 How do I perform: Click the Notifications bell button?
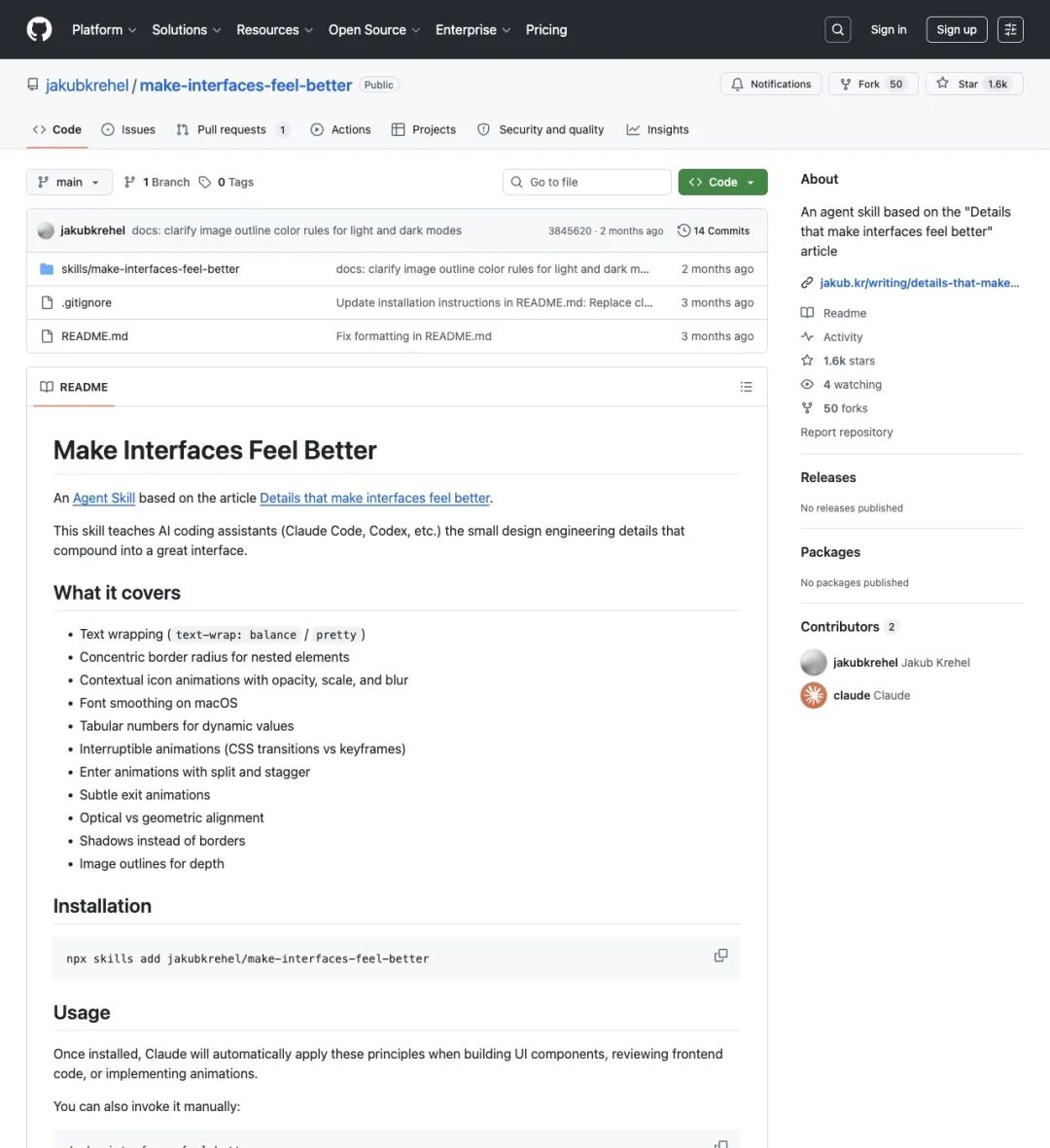[x=771, y=85]
